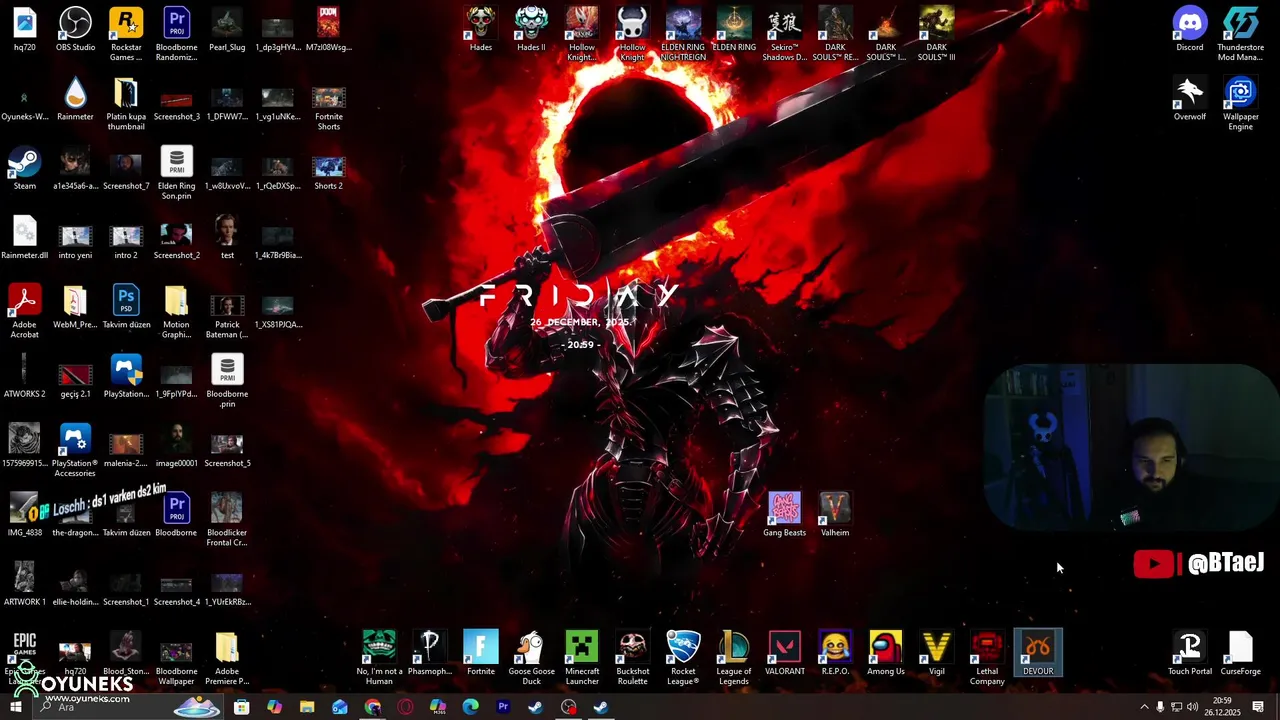
Task: Open the VALORANT desktop shortcut
Action: (784, 653)
